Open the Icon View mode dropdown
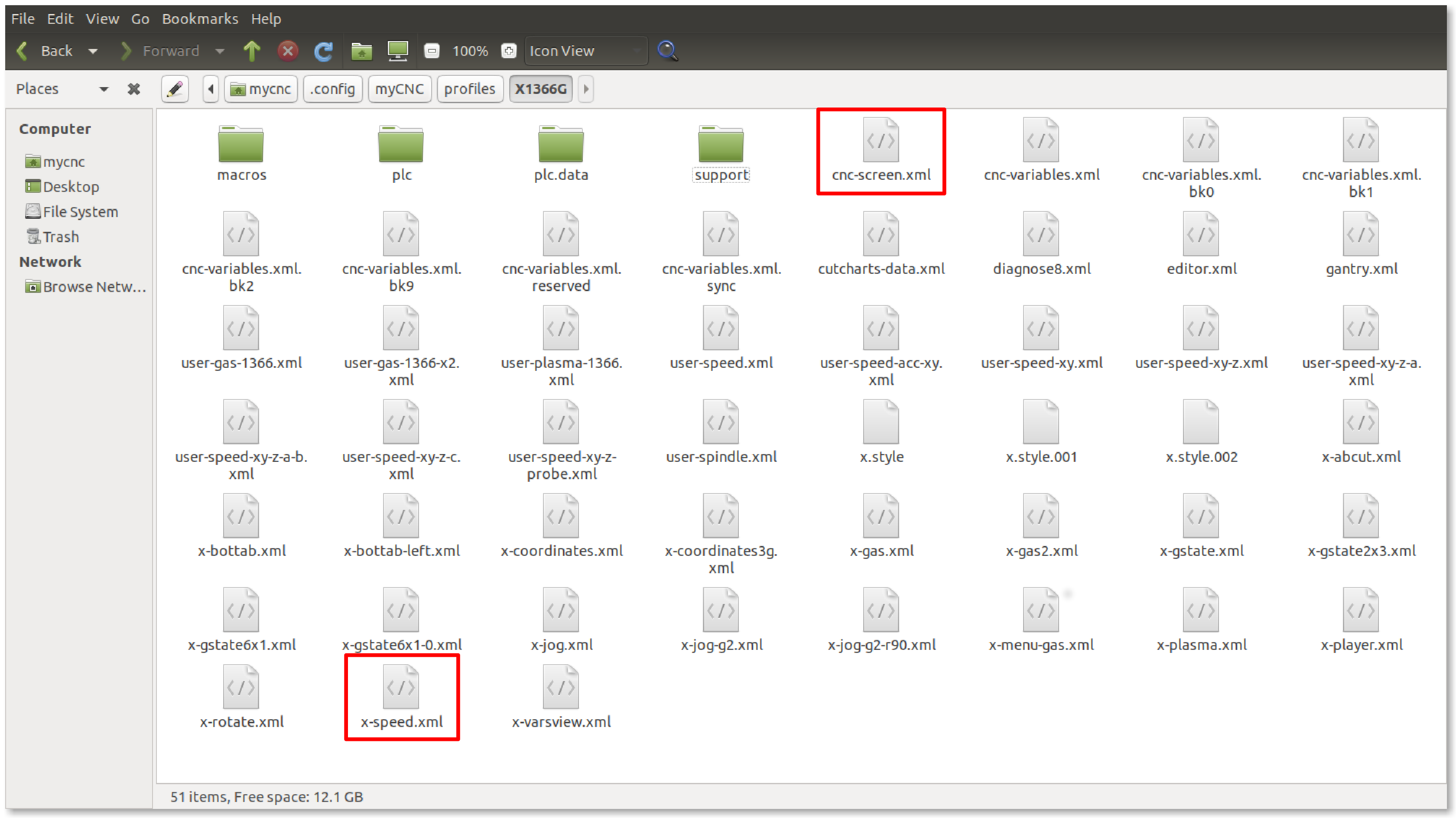The width and height of the screenshot is (1456, 818). pos(585,51)
